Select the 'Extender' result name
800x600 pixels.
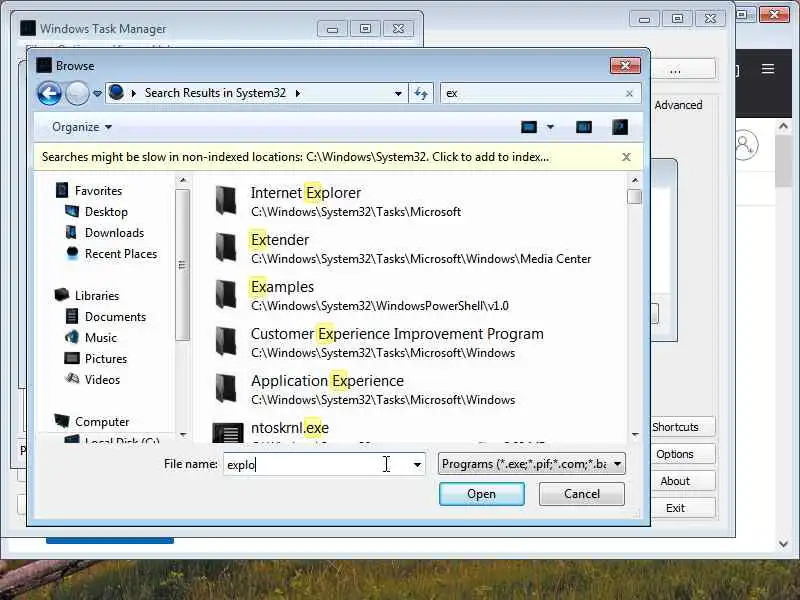(280, 240)
